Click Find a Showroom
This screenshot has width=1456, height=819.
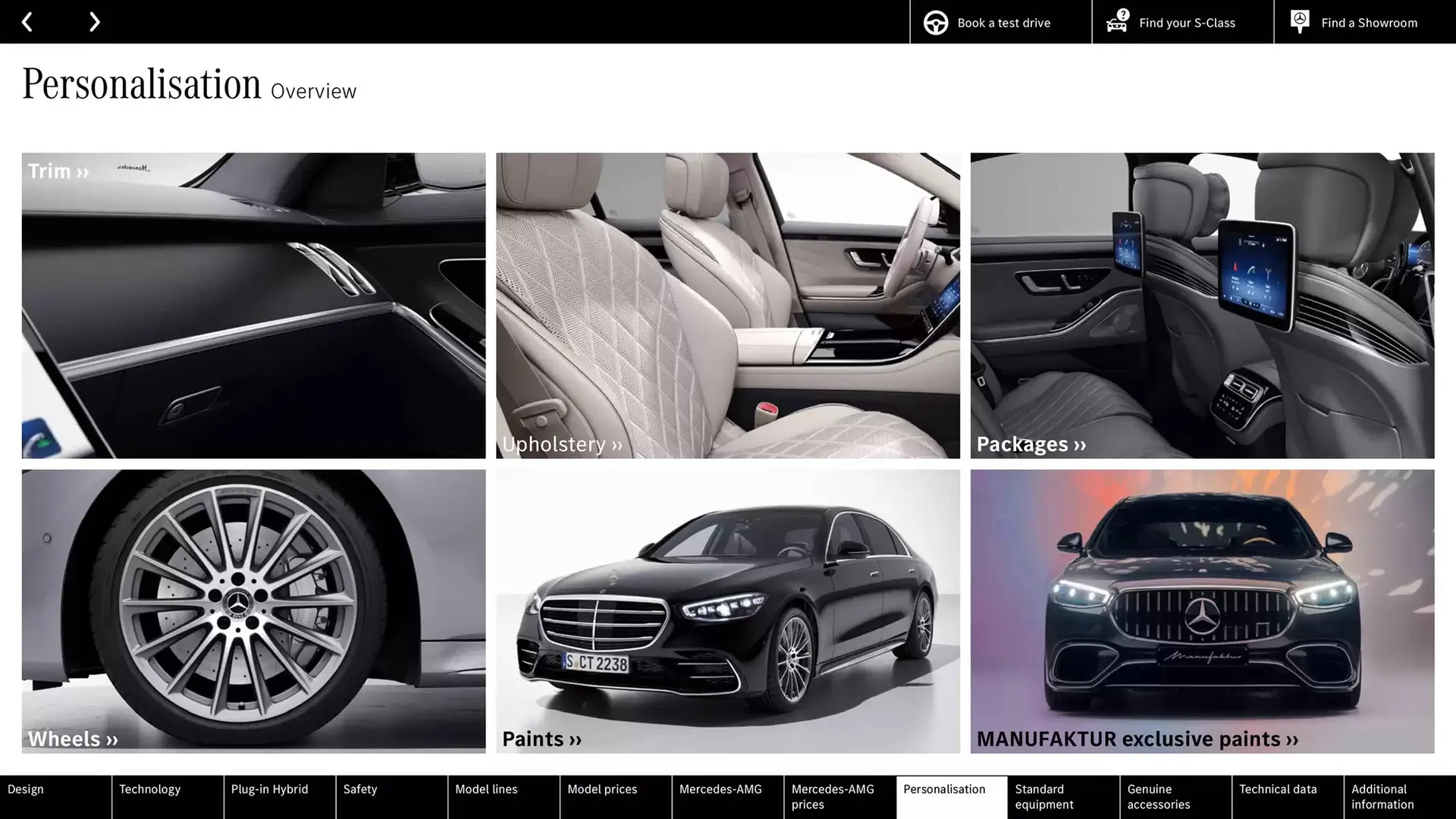tap(1369, 22)
